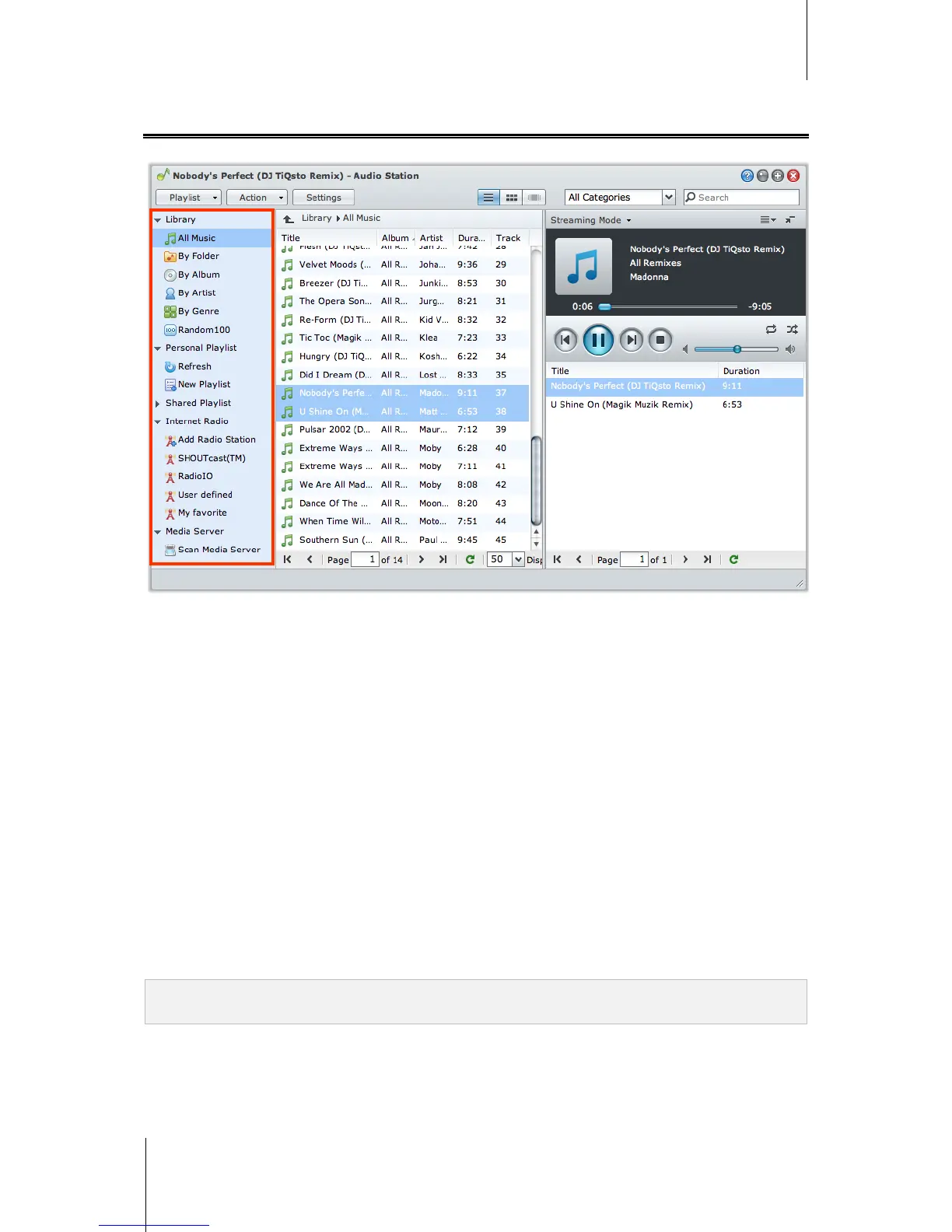Skip to the next track
This screenshot has height=1232, width=952.
(x=632, y=340)
